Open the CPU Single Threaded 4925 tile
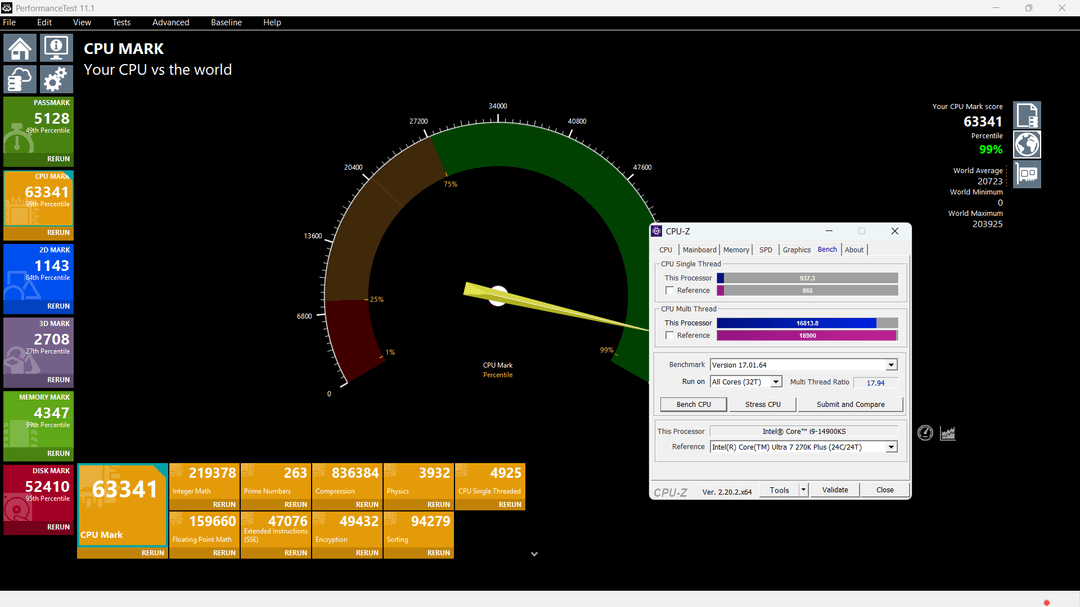This screenshot has height=607, width=1080. 490,481
